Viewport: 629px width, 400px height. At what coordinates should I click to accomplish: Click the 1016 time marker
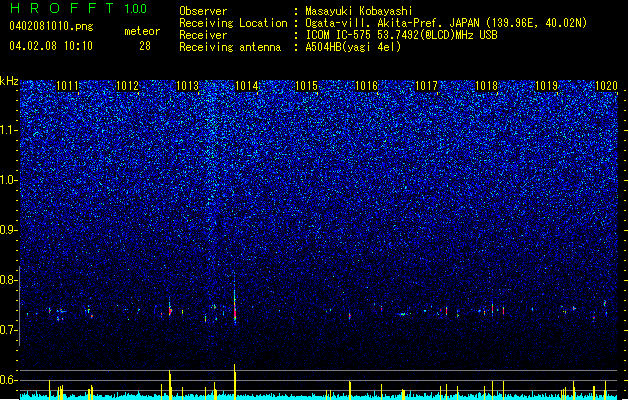point(367,86)
